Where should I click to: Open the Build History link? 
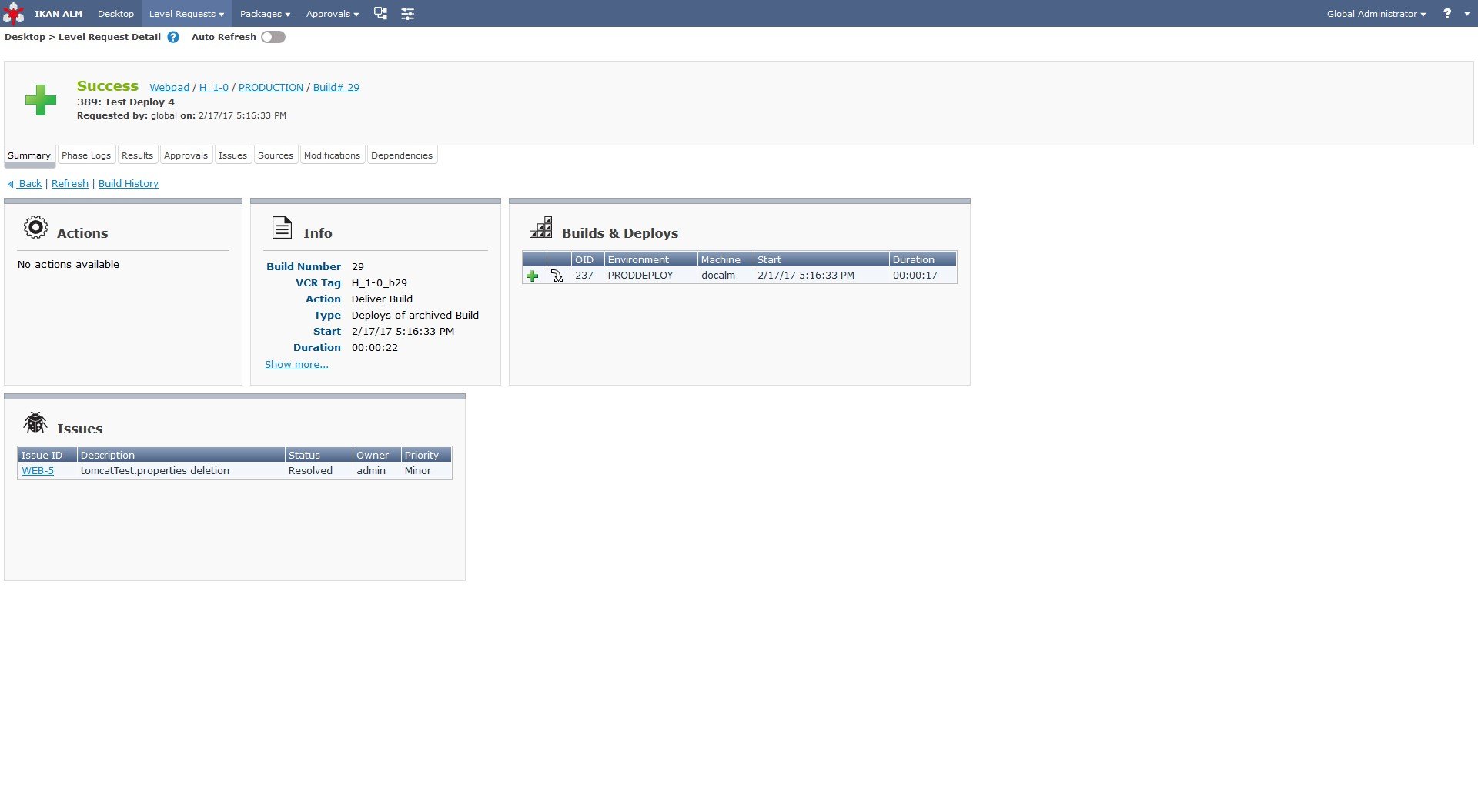pos(129,184)
